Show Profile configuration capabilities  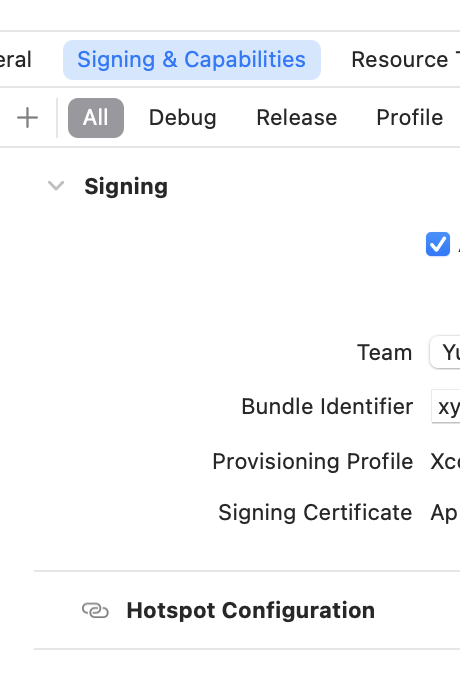click(x=410, y=118)
